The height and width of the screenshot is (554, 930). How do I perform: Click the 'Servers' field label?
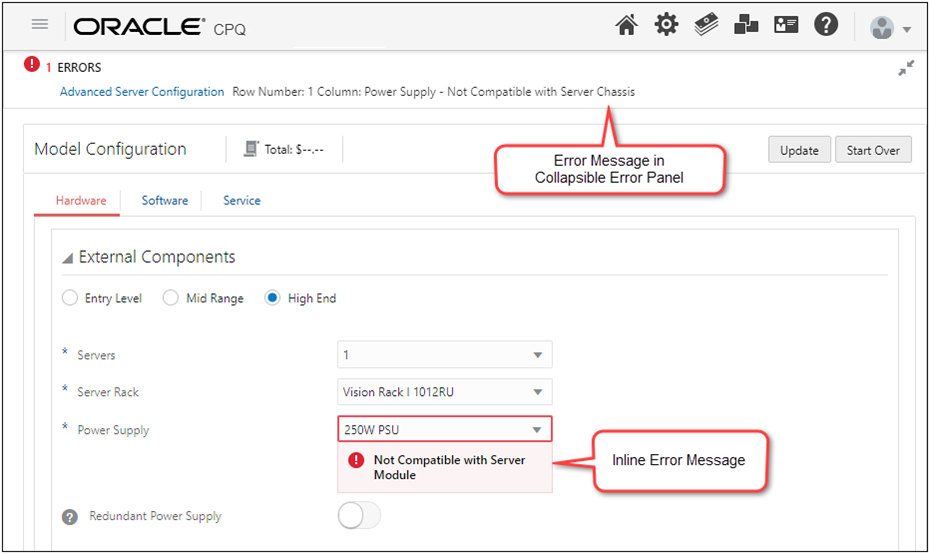(96, 355)
